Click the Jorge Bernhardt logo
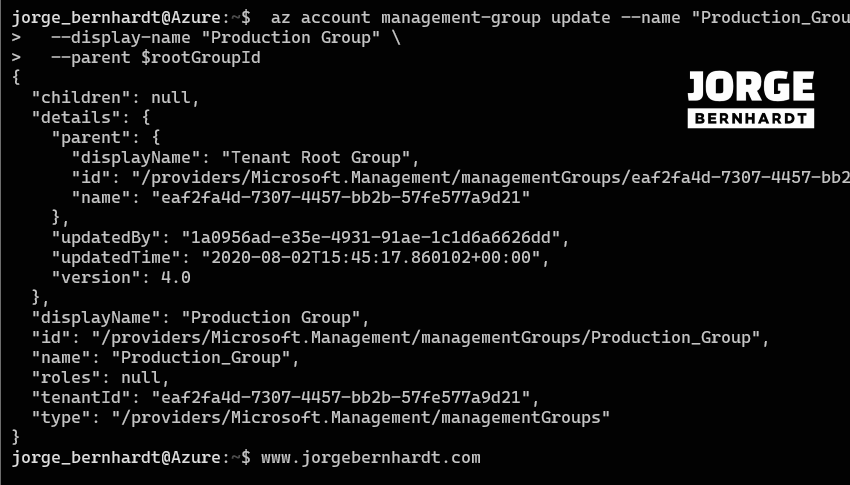850x485 pixels. click(x=751, y=100)
